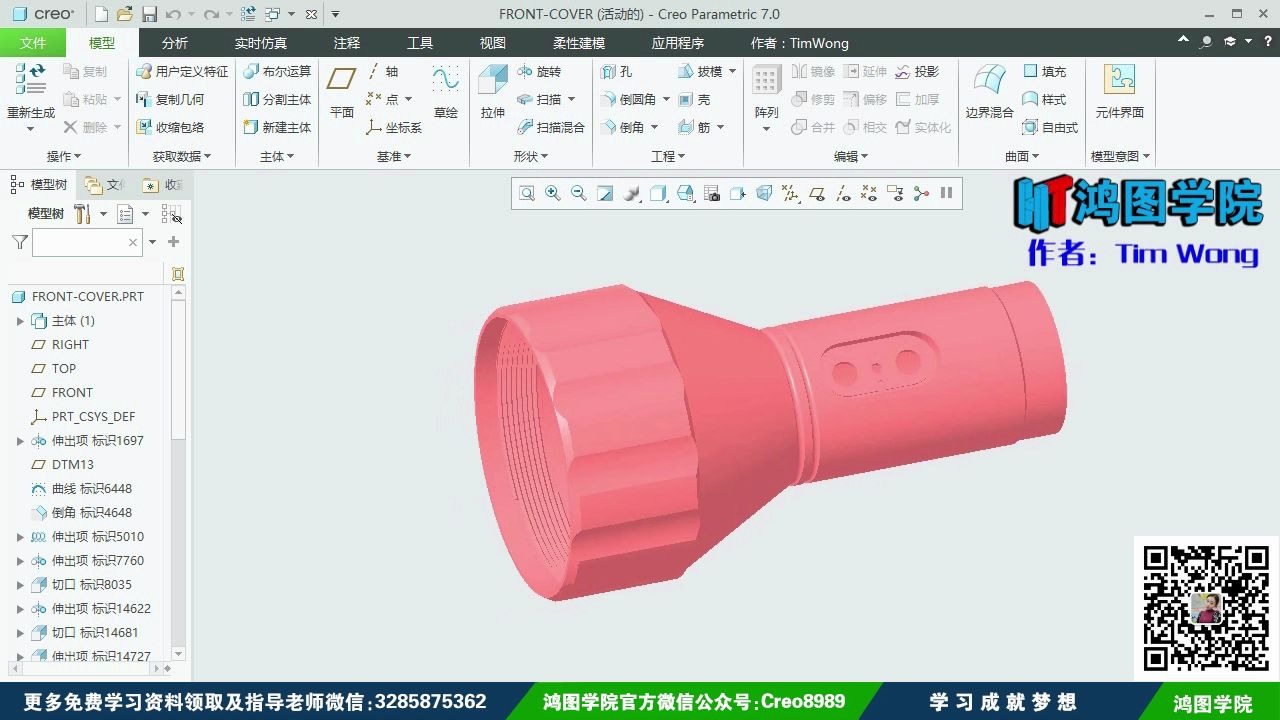Screen dimensions: 1280x720
Task: Expand the 主体 (1) node in model tree
Action: 20,320
